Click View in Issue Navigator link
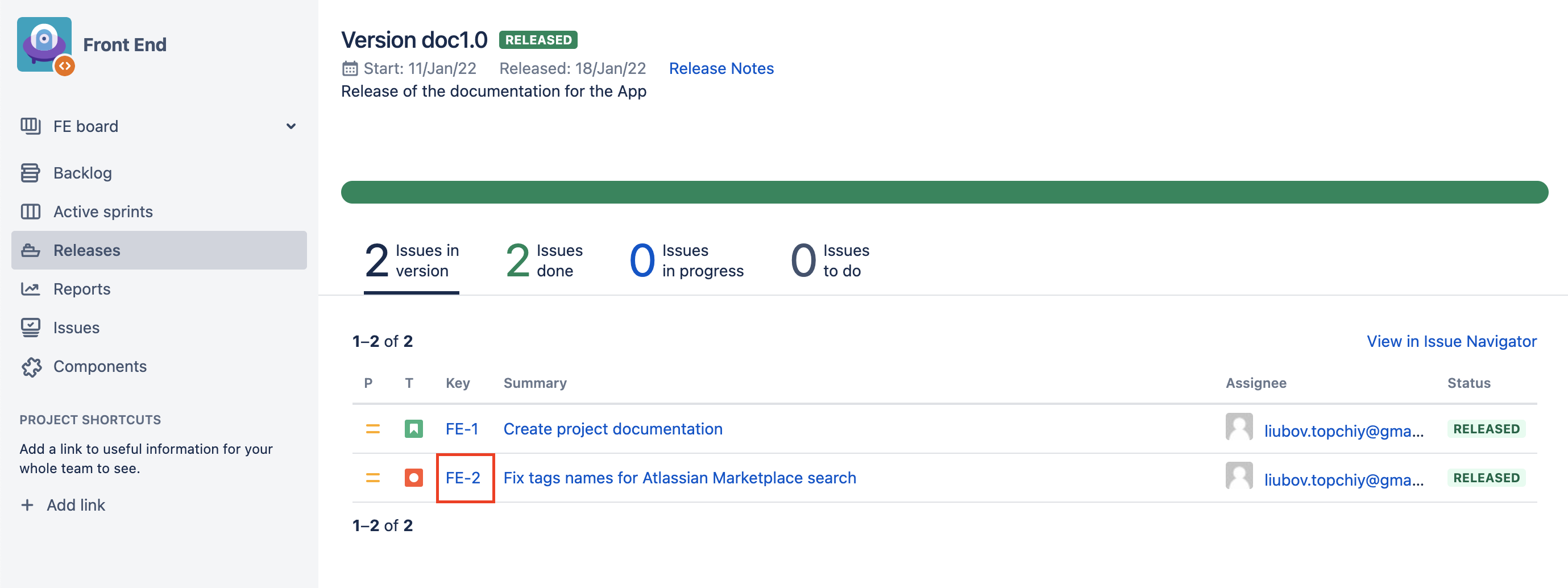 point(1451,341)
